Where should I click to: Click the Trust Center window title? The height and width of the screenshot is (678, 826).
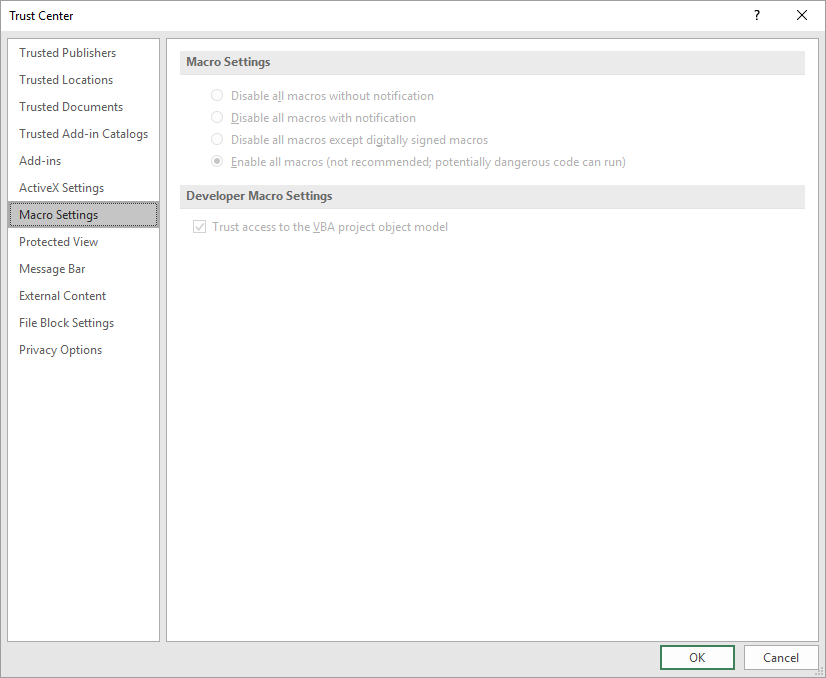pyautogui.click(x=41, y=16)
